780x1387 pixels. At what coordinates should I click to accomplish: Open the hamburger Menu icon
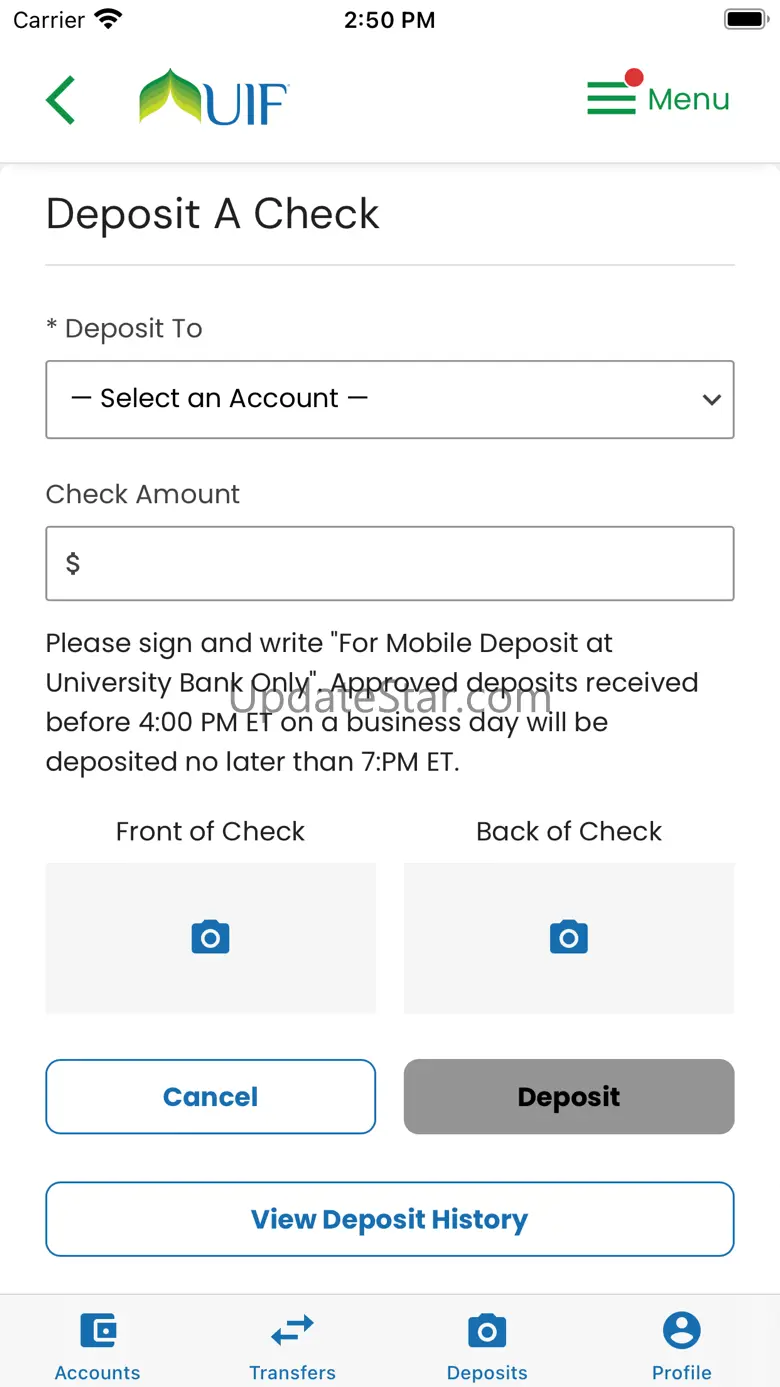pos(611,98)
